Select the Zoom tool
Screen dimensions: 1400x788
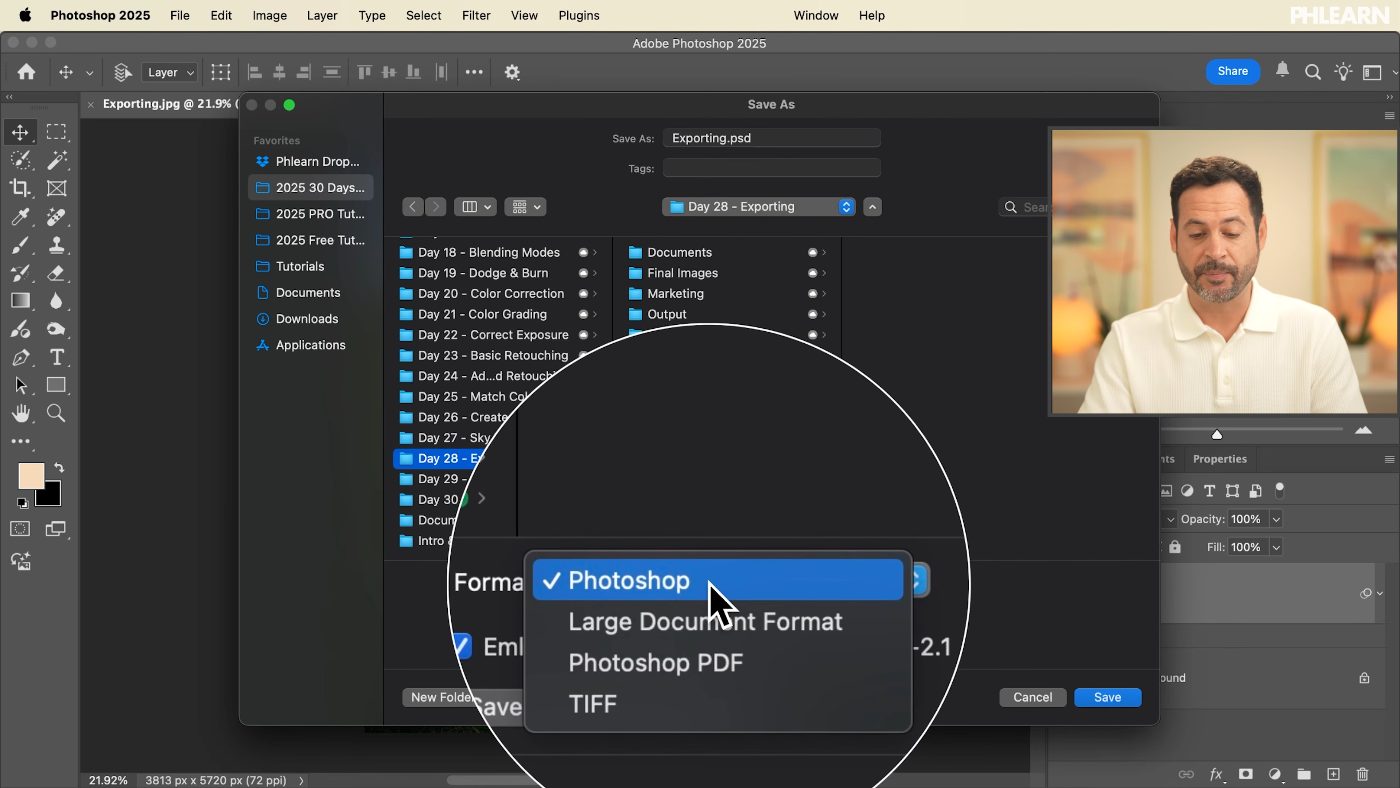click(56, 413)
